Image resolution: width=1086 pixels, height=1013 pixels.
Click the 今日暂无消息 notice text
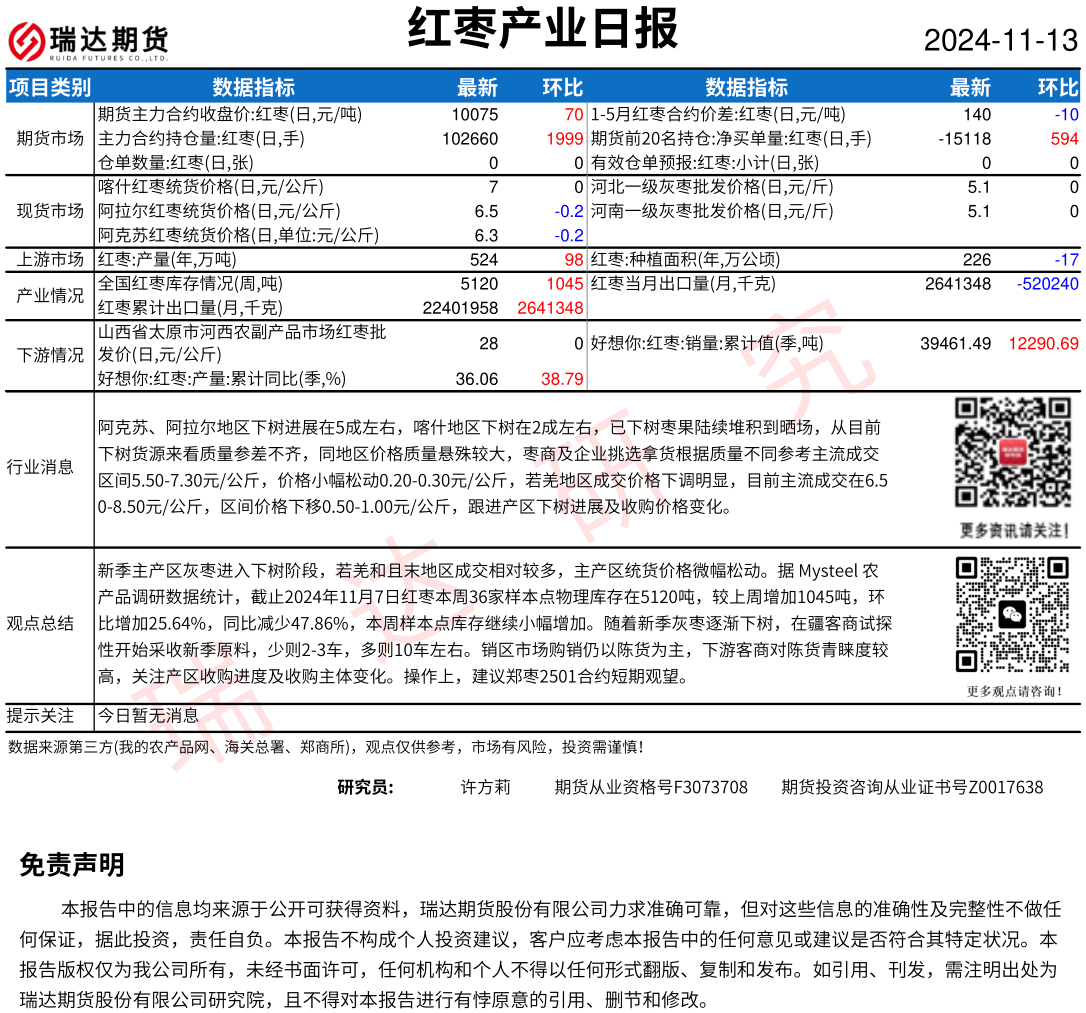148,716
